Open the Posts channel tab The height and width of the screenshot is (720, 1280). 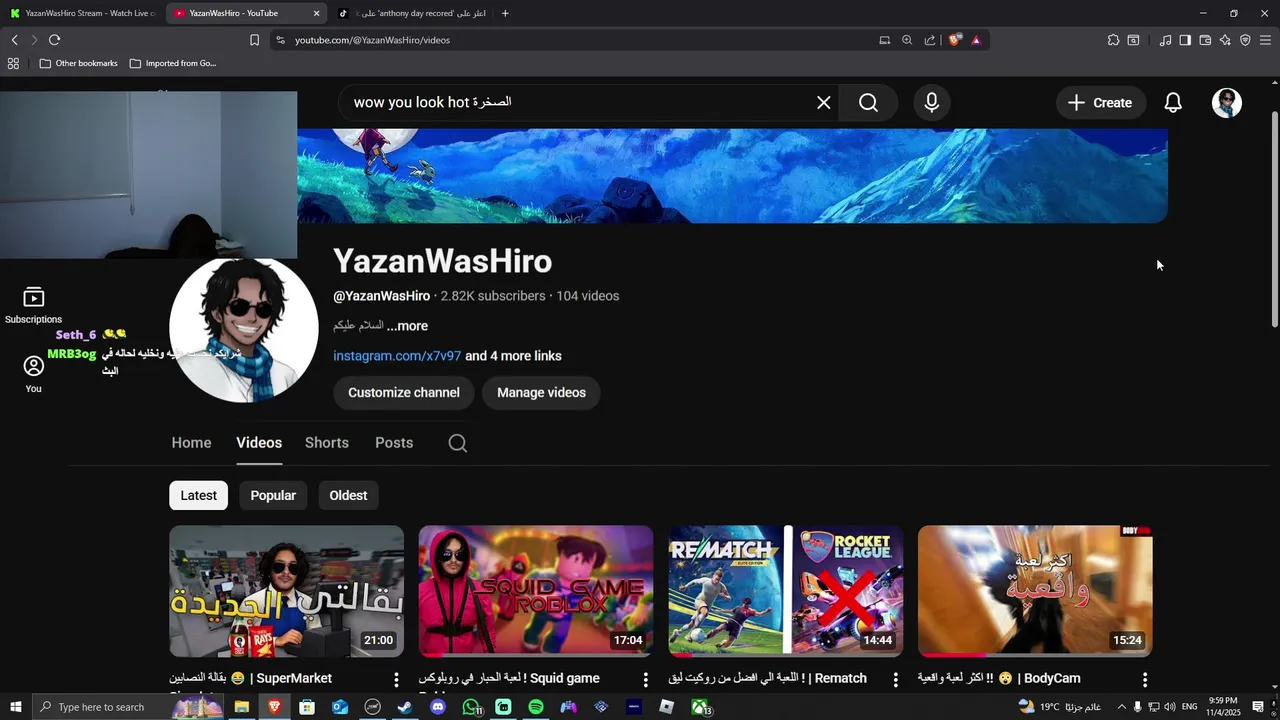click(x=394, y=443)
